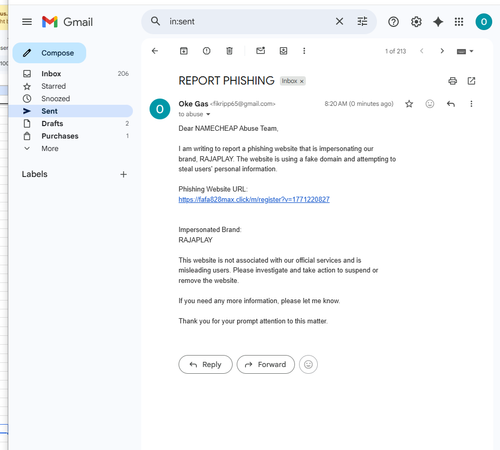Remove the Inbox label from message
The width and height of the screenshot is (500, 450).
302,81
